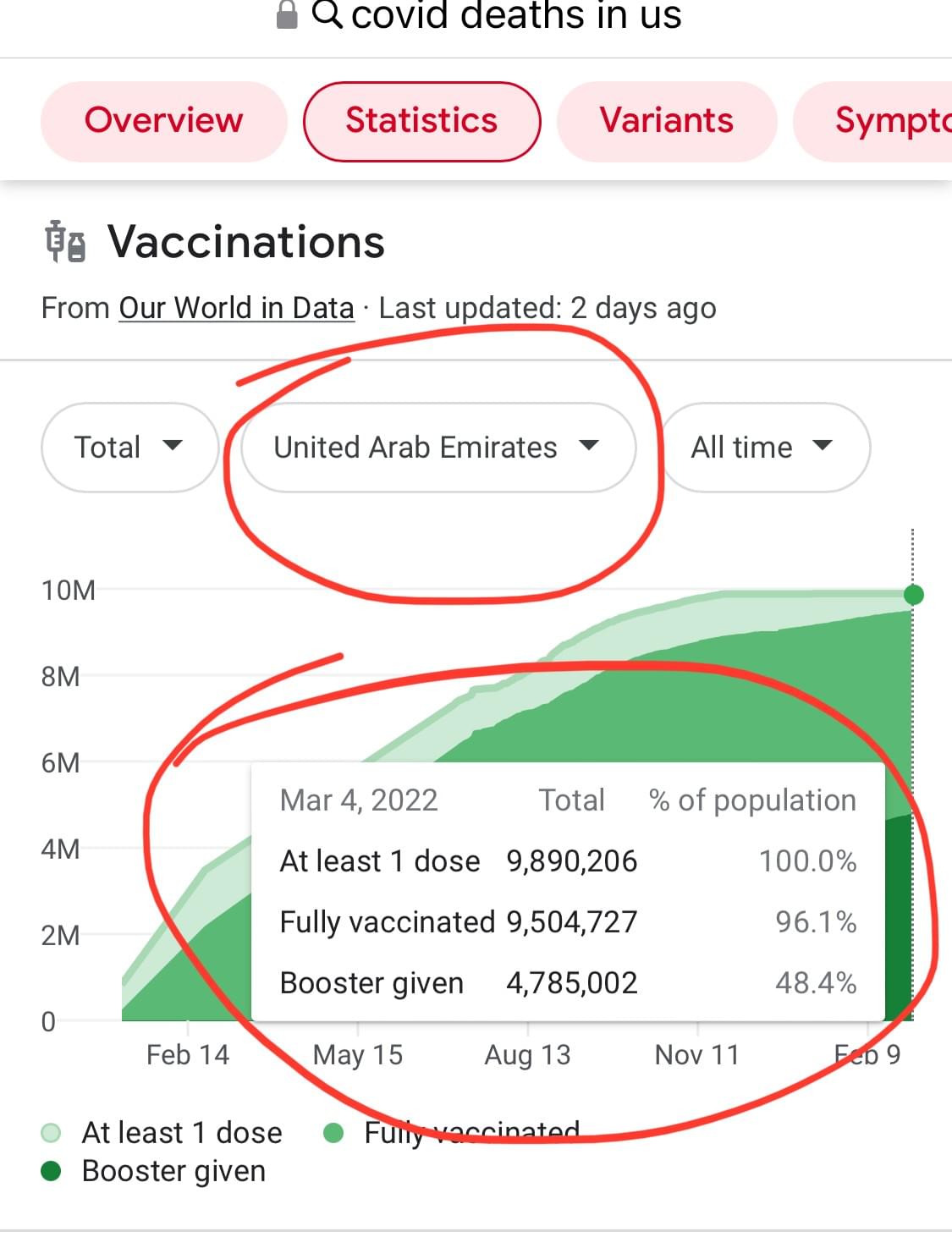The width and height of the screenshot is (952, 1259).
Task: Open the Overview tab
Action: pos(164,121)
